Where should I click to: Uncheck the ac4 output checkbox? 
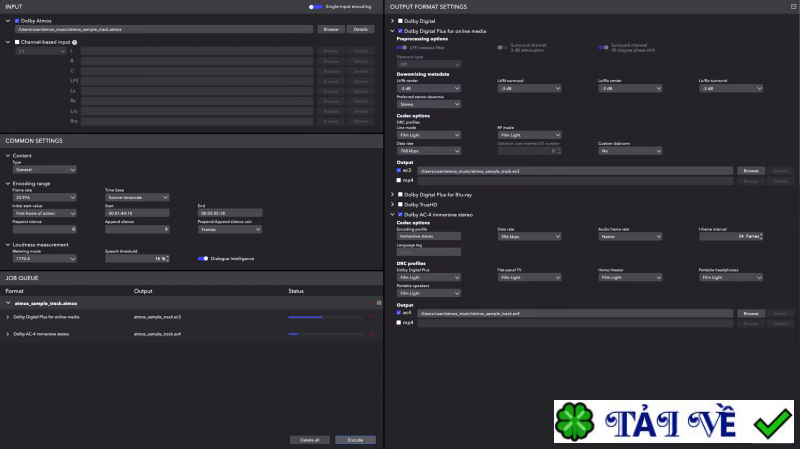tap(399, 313)
